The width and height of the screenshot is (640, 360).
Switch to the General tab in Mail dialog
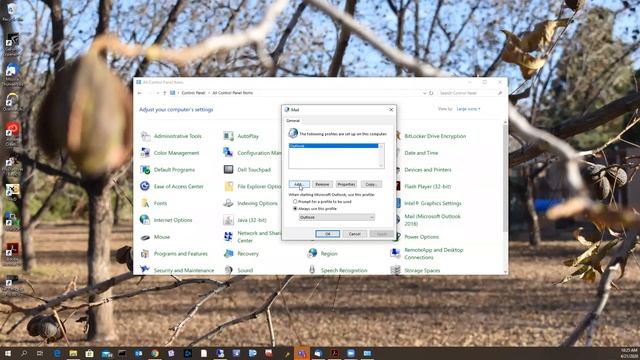click(293, 120)
